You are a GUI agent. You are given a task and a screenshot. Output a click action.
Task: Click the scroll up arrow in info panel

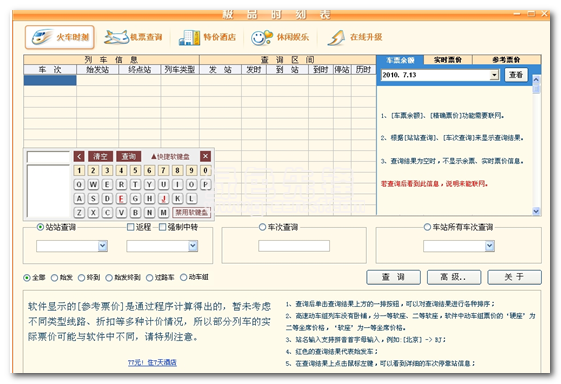coord(536,80)
